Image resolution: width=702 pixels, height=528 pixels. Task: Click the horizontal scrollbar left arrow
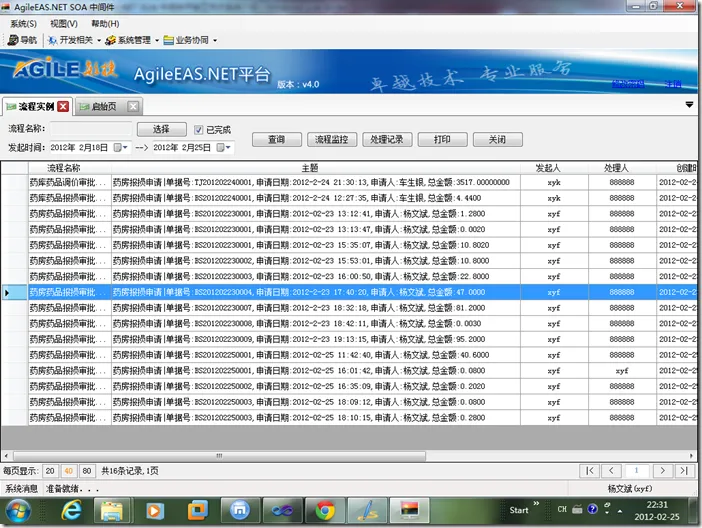click(x=6, y=456)
